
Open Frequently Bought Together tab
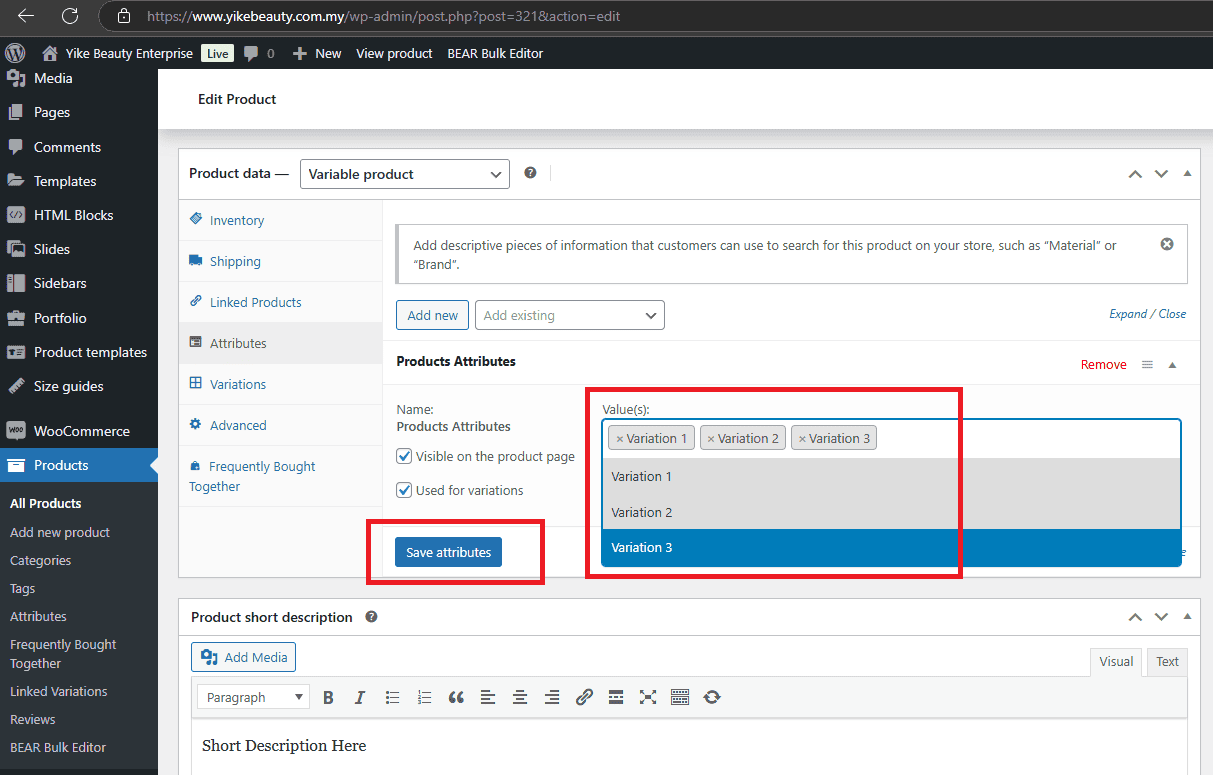pyautogui.click(x=281, y=476)
